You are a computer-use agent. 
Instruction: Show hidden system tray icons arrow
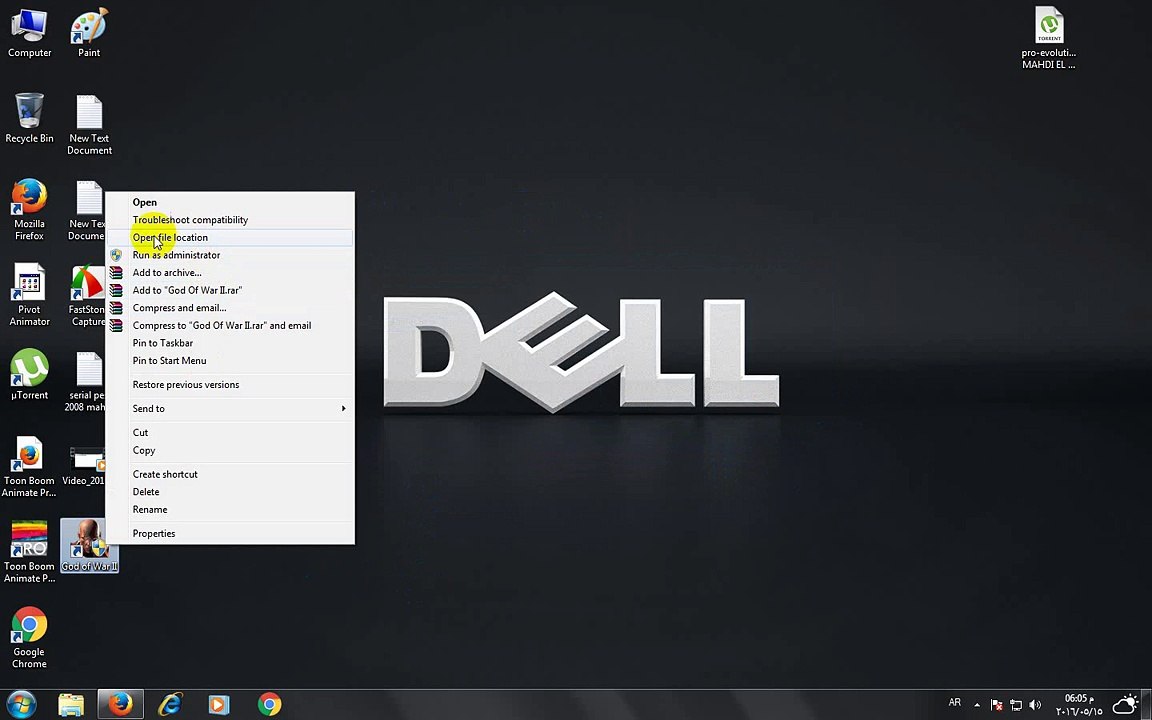click(x=976, y=705)
